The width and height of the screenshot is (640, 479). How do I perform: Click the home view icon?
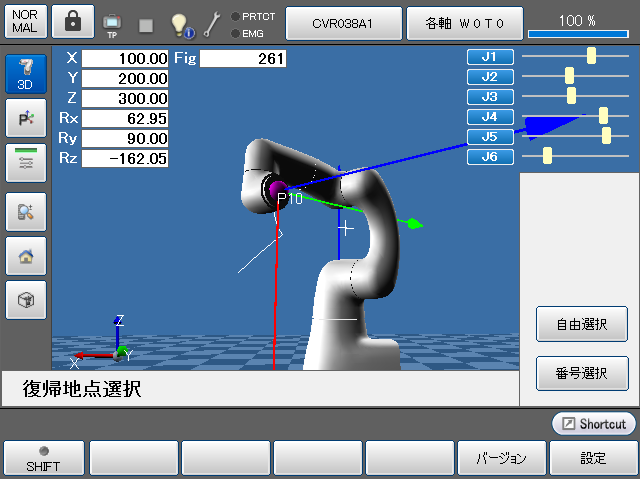coord(26,255)
